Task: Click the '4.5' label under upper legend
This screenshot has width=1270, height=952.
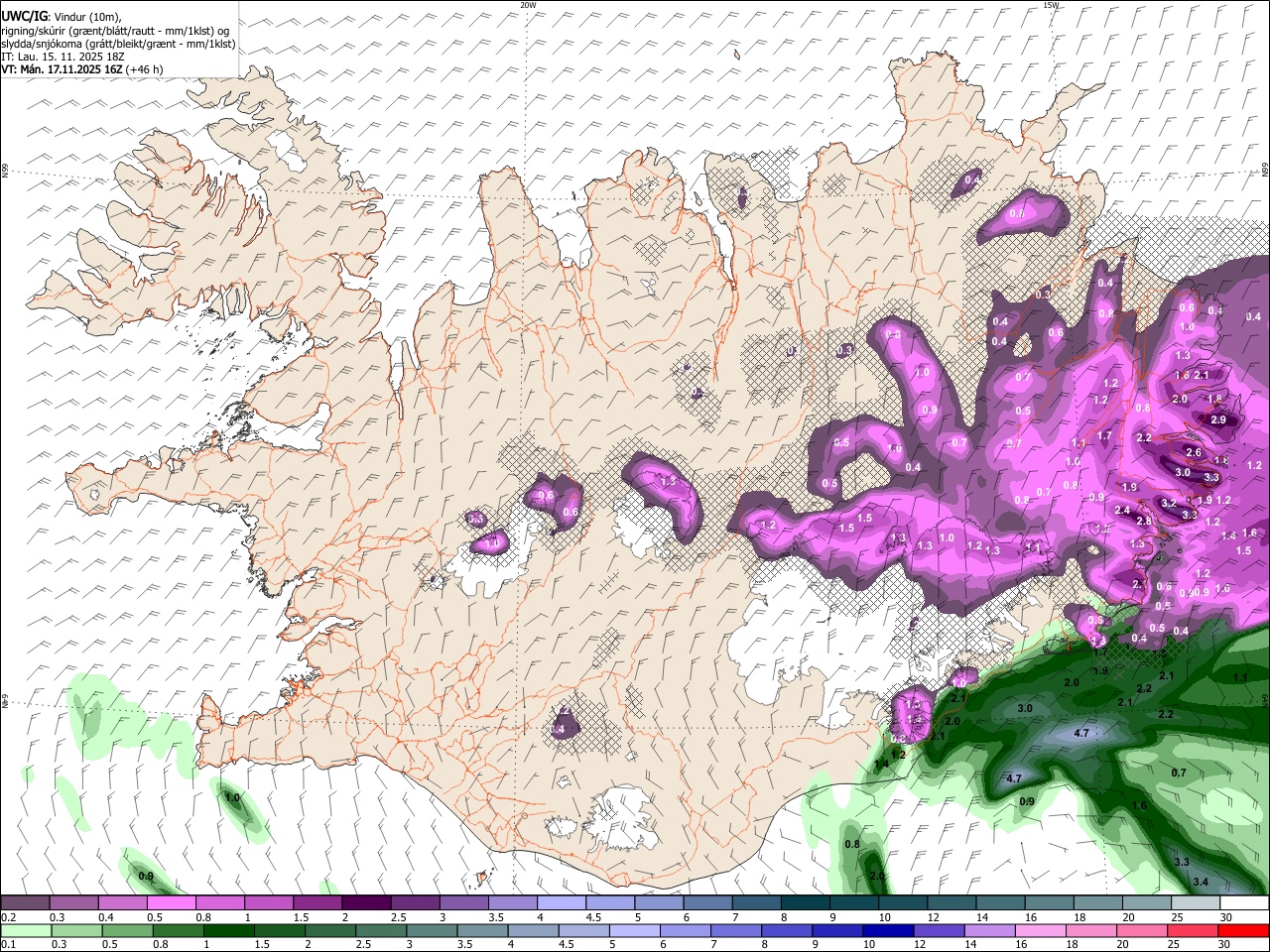Action: (593, 917)
